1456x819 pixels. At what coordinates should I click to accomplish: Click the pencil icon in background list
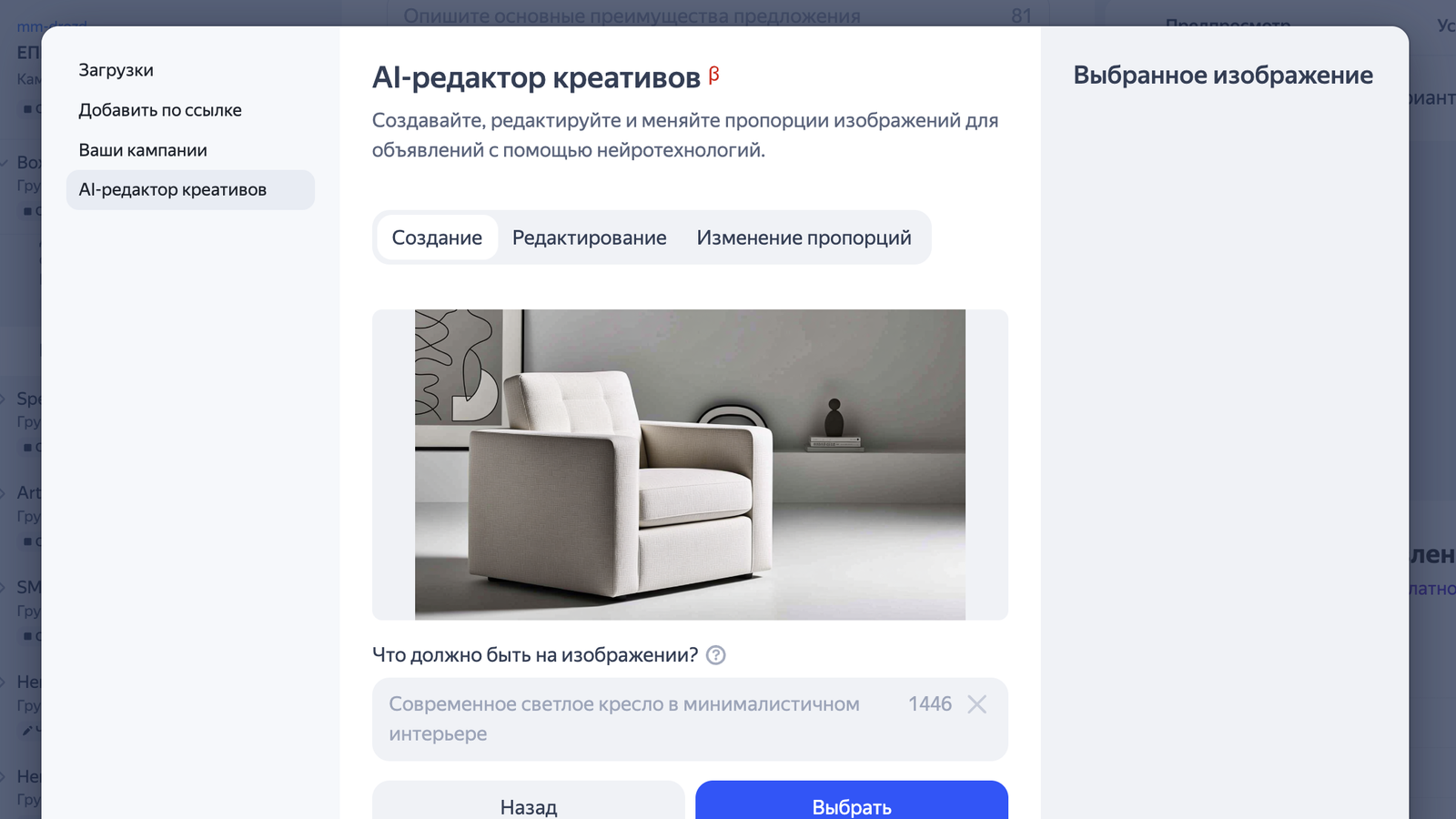[27, 730]
